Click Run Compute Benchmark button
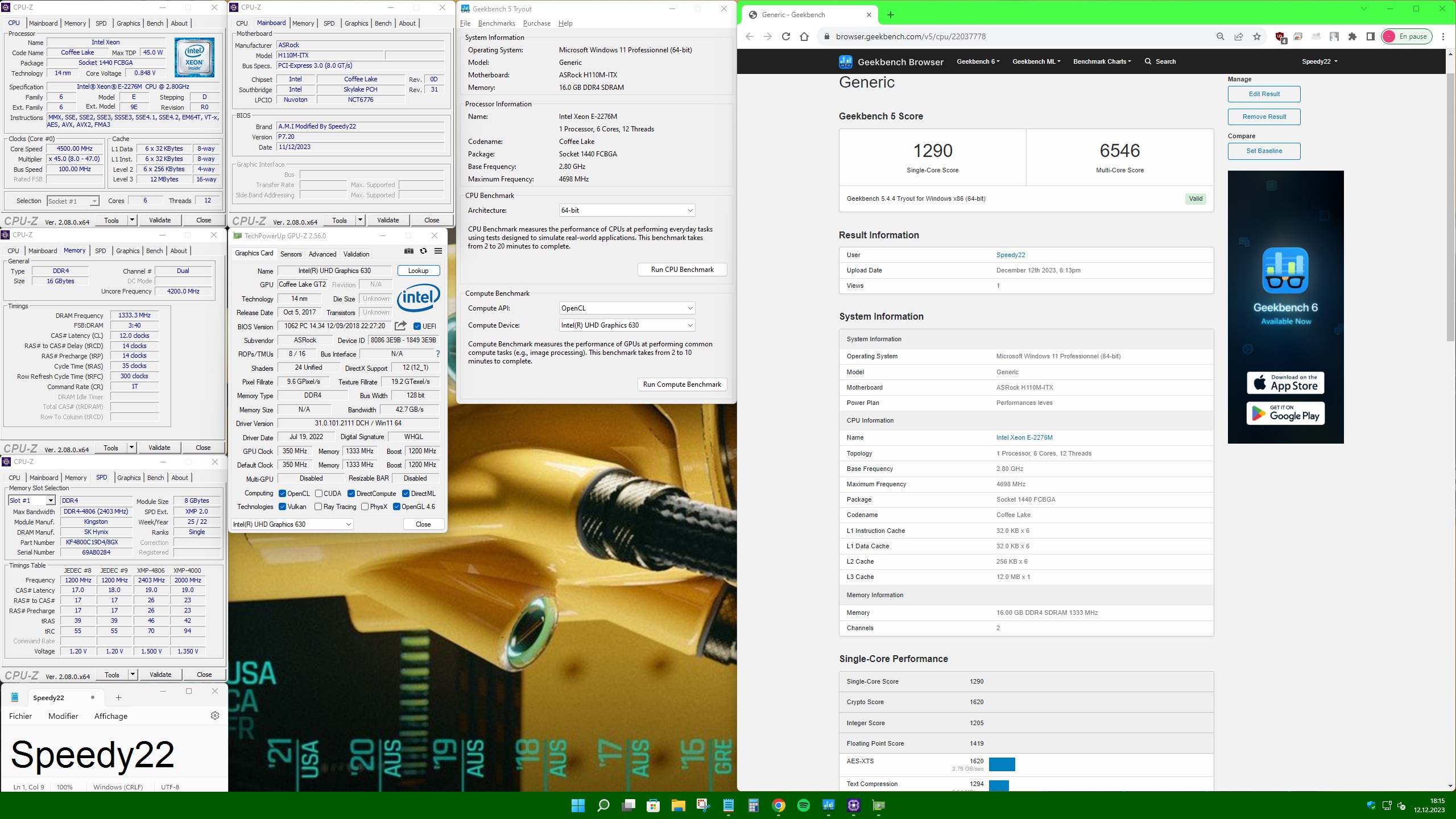The height and width of the screenshot is (819, 1456). coord(682,384)
